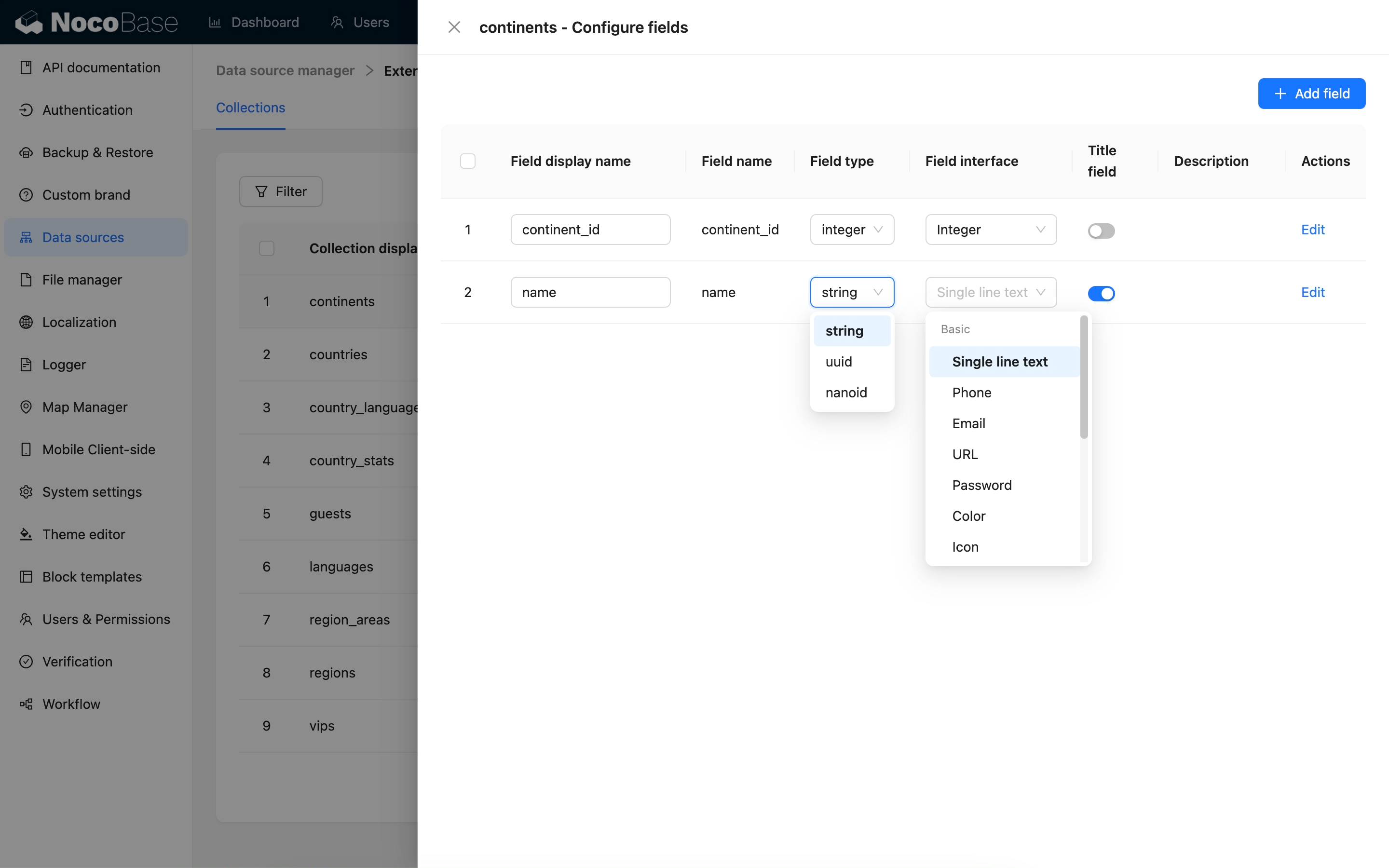Click the Localization globe icon
1389x868 pixels.
pyautogui.click(x=26, y=322)
